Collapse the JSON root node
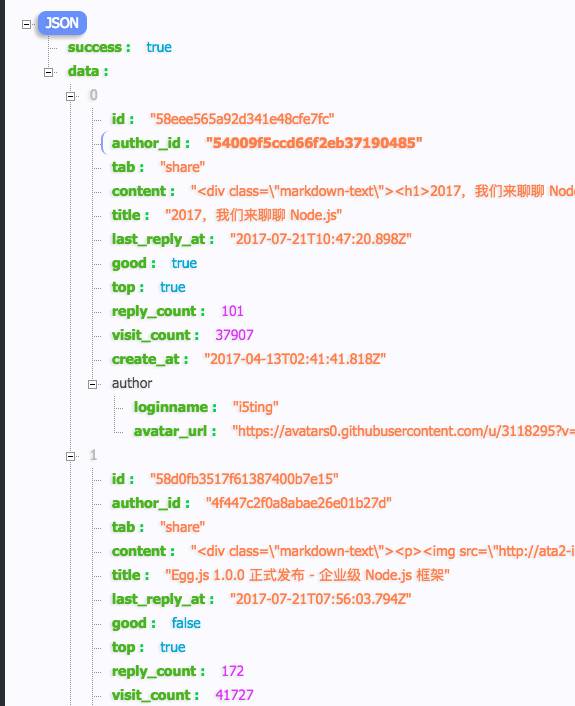Viewport: 575px width, 706px height. click(27, 24)
